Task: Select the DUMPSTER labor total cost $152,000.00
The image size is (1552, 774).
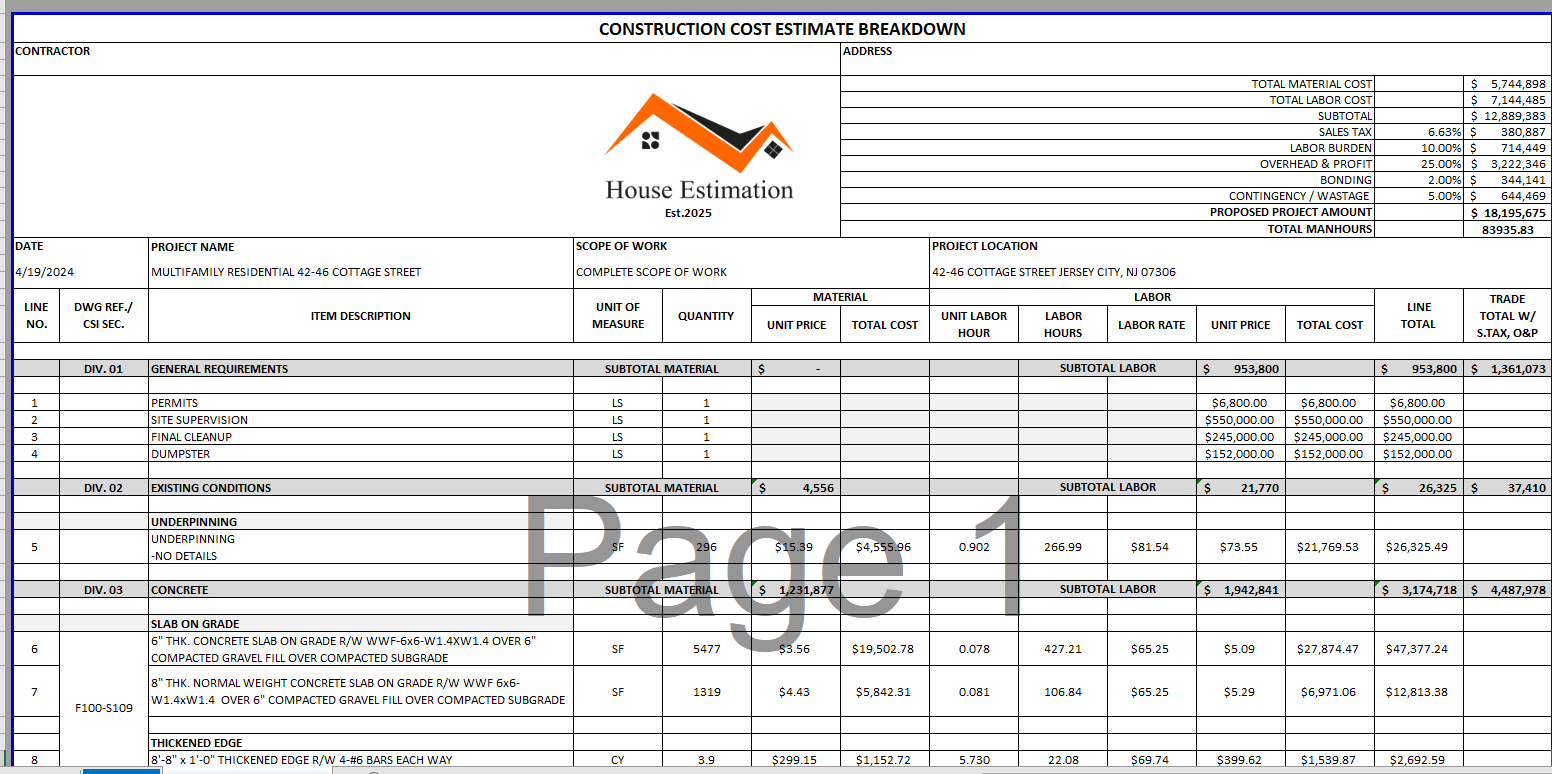Action: pyautogui.click(x=1329, y=454)
